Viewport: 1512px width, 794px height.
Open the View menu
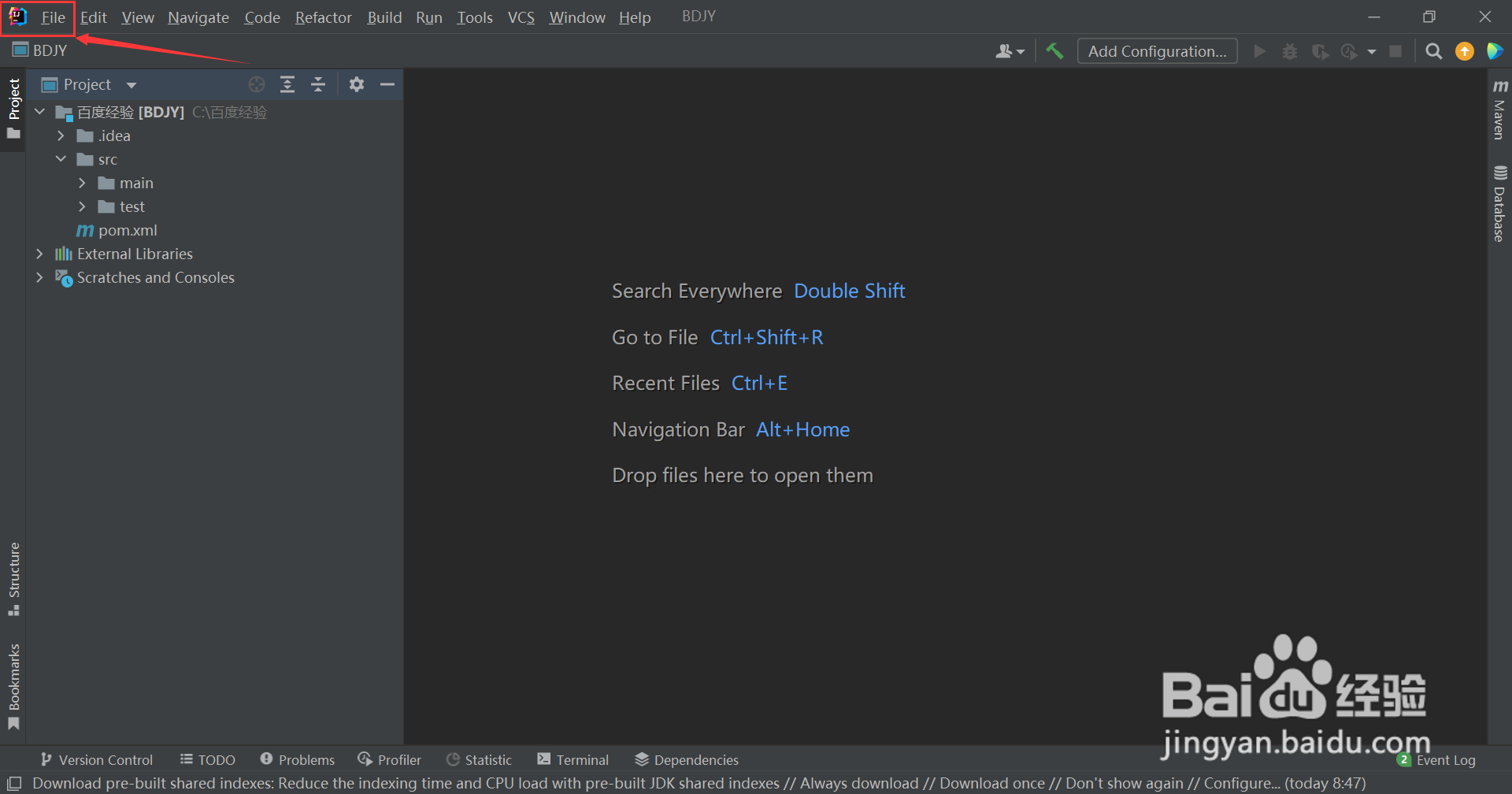[138, 17]
